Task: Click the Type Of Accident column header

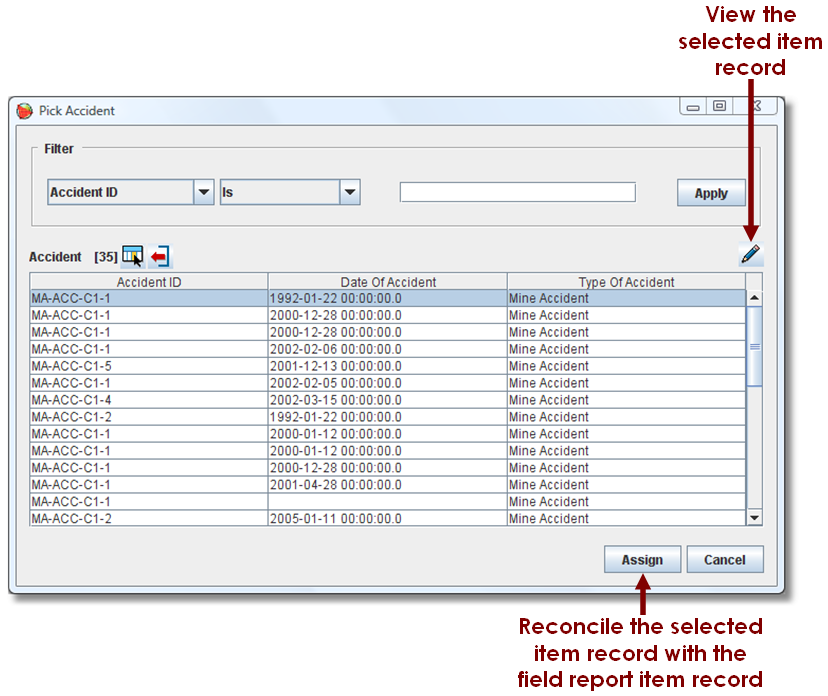Action: [626, 282]
